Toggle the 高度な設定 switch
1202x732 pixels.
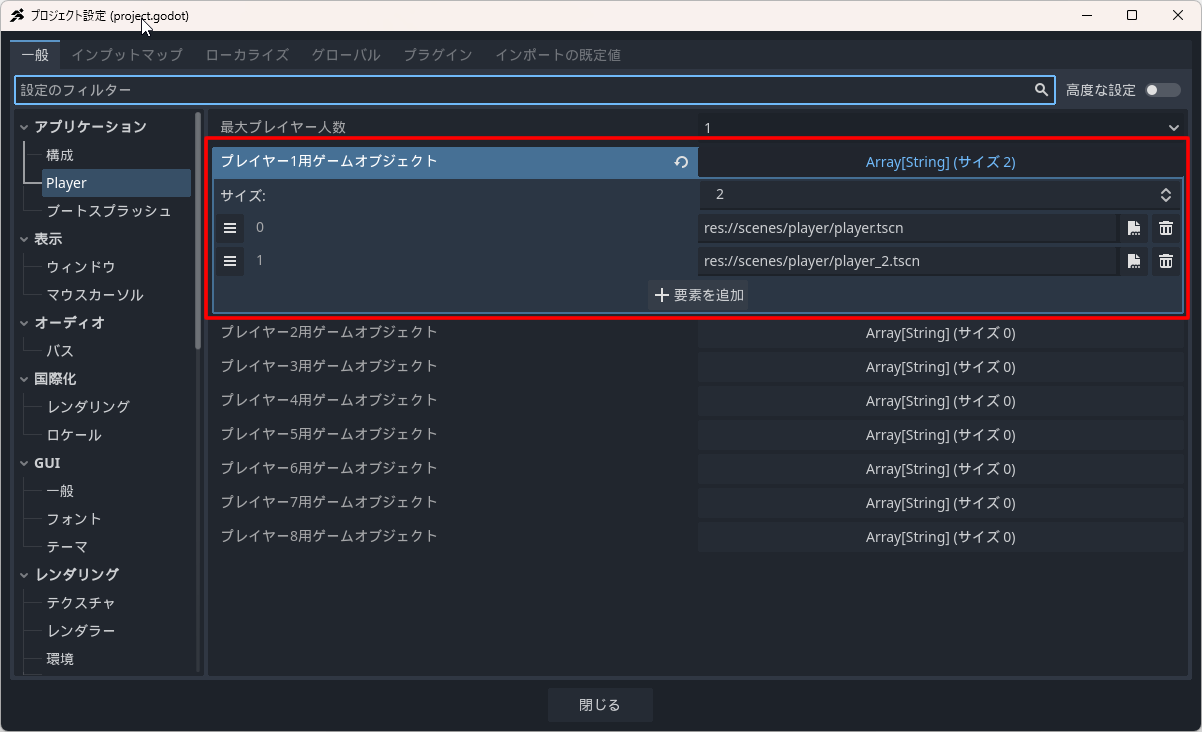[x=1163, y=90]
